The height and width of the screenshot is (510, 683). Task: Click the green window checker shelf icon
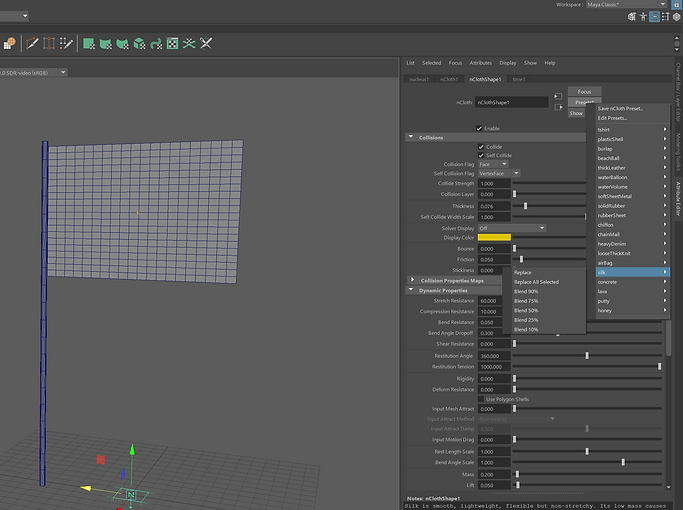[172, 44]
